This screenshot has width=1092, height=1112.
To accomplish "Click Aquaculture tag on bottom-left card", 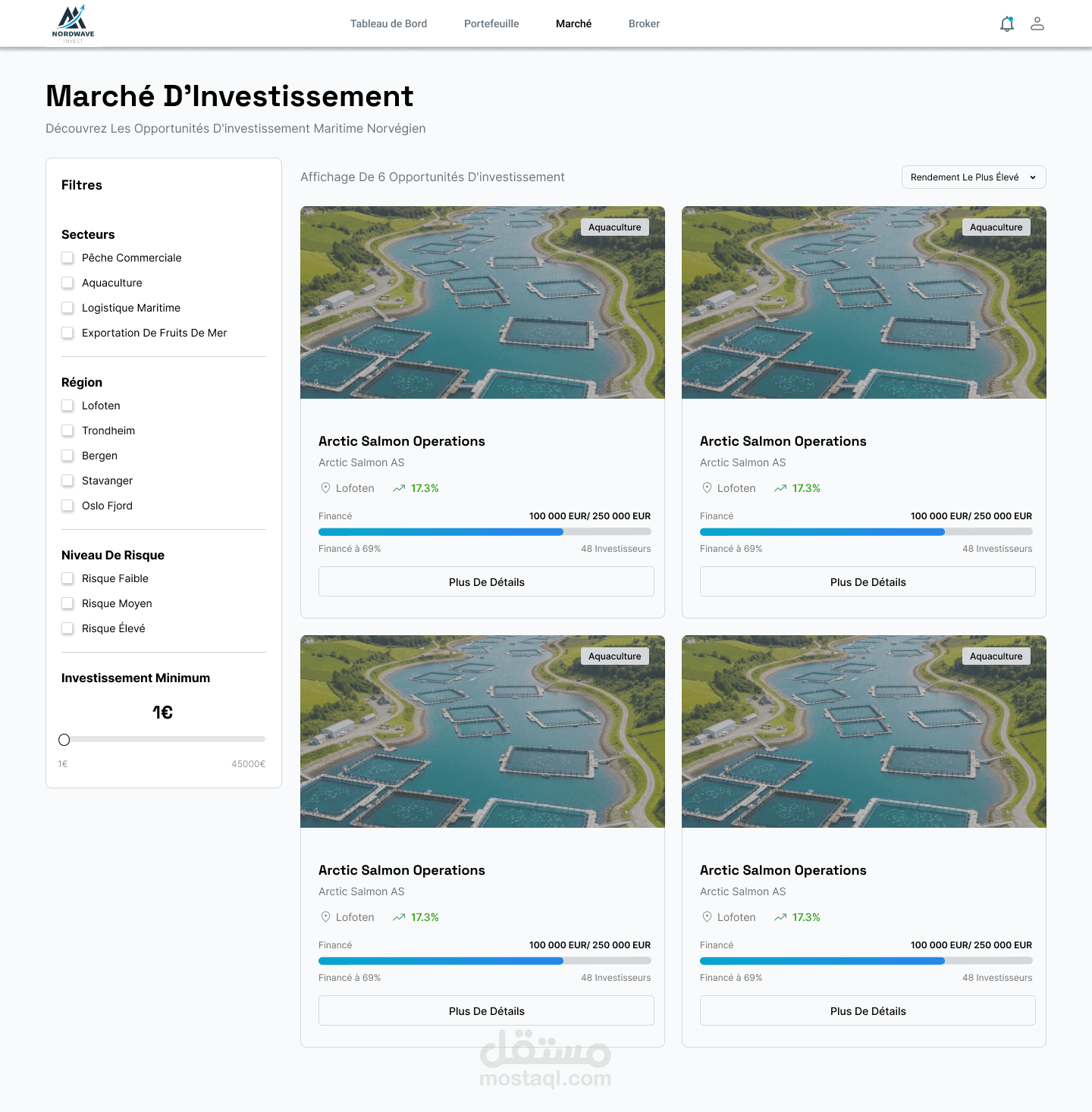I will tap(615, 656).
